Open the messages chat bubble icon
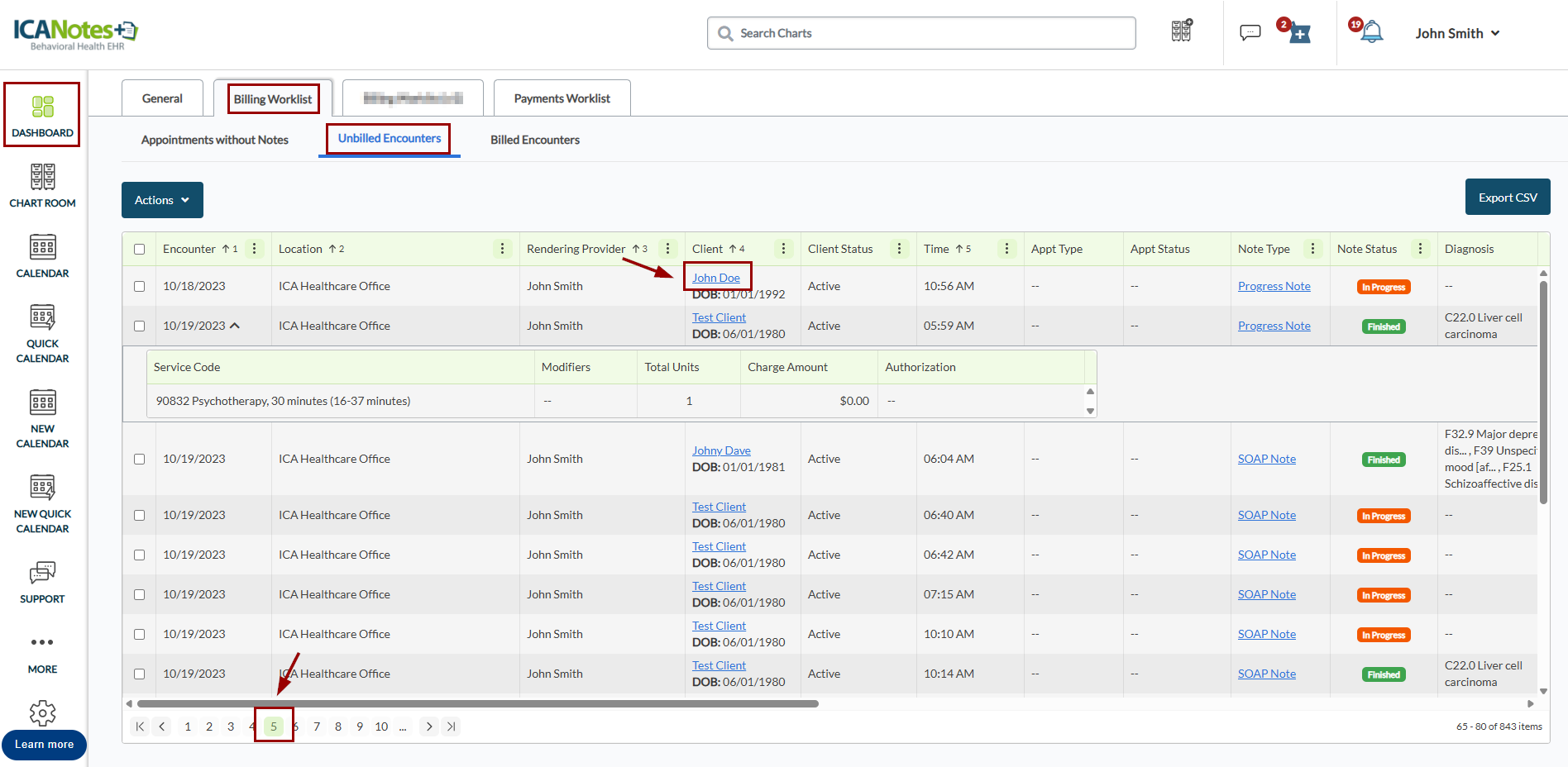 (x=1250, y=33)
